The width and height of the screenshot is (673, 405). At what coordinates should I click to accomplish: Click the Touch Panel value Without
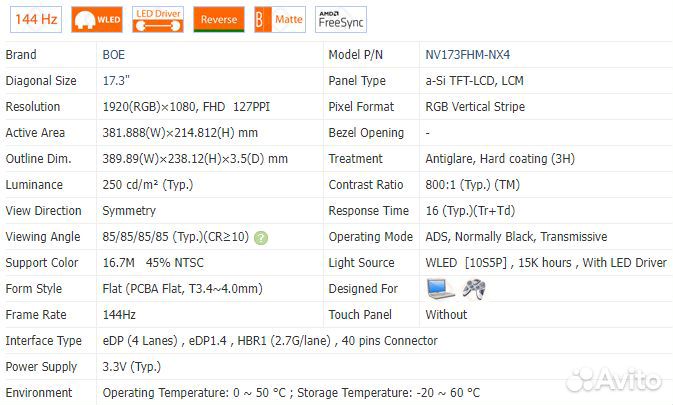tap(446, 315)
